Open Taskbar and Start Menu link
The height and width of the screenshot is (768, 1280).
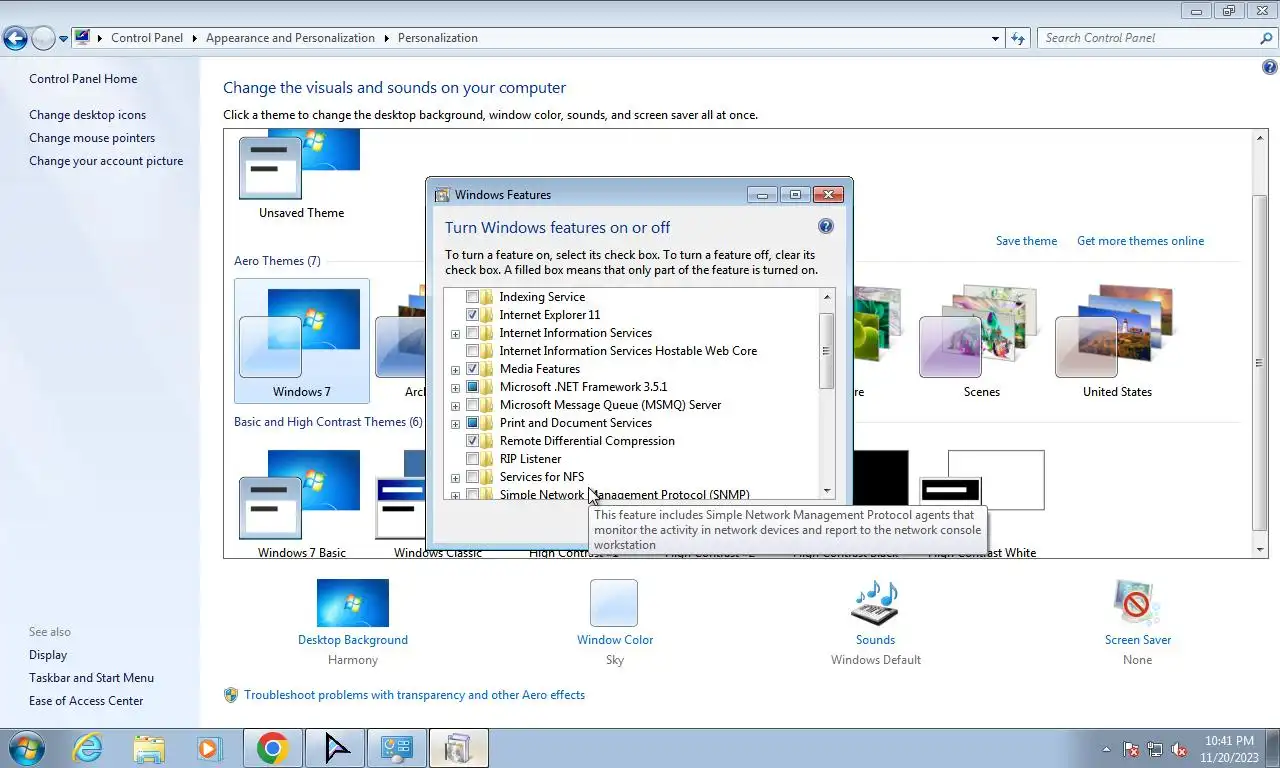[91, 678]
